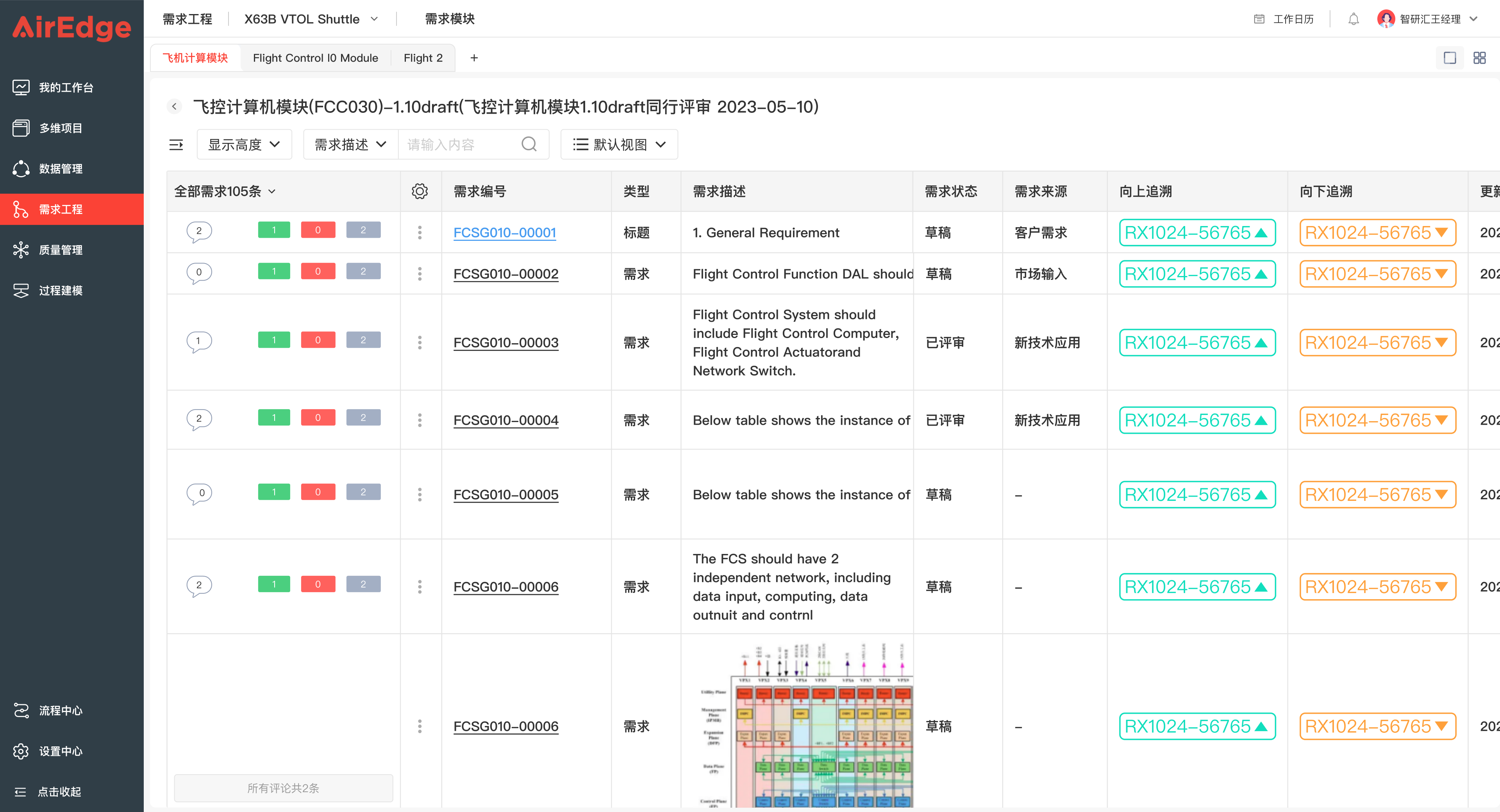Switch to single-pane layout icon
Viewport: 1500px width, 812px height.
(x=1450, y=58)
